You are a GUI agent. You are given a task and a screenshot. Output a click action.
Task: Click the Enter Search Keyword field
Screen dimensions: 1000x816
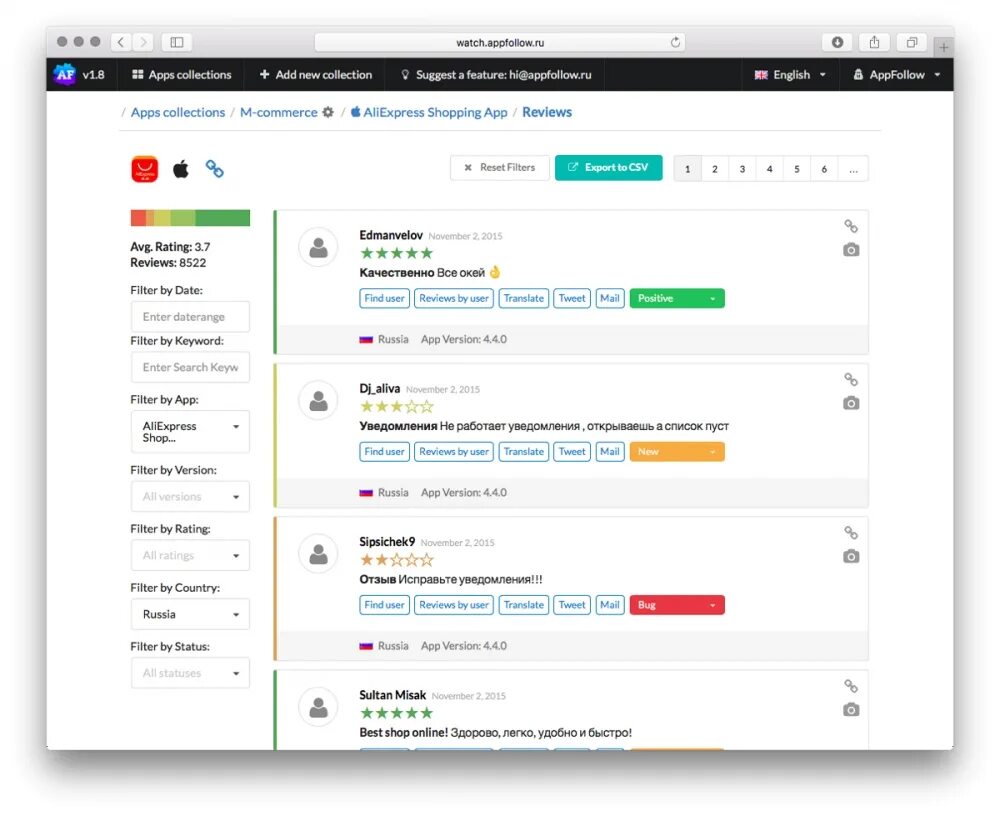point(190,367)
